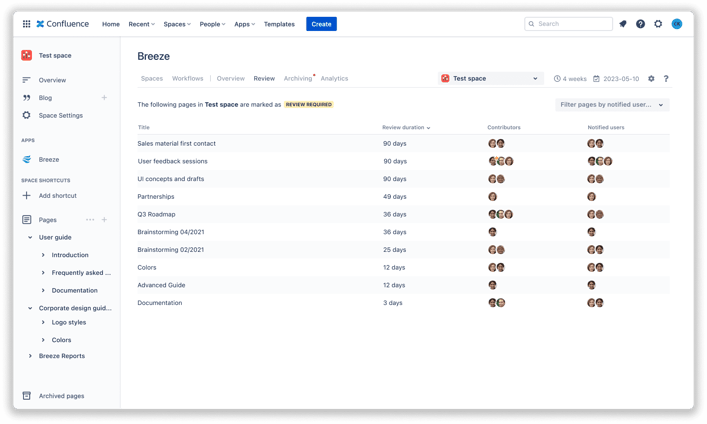This screenshot has width=707, height=424.
Task: Open the Brainstorming 02/2021 page
Action: click(170, 249)
